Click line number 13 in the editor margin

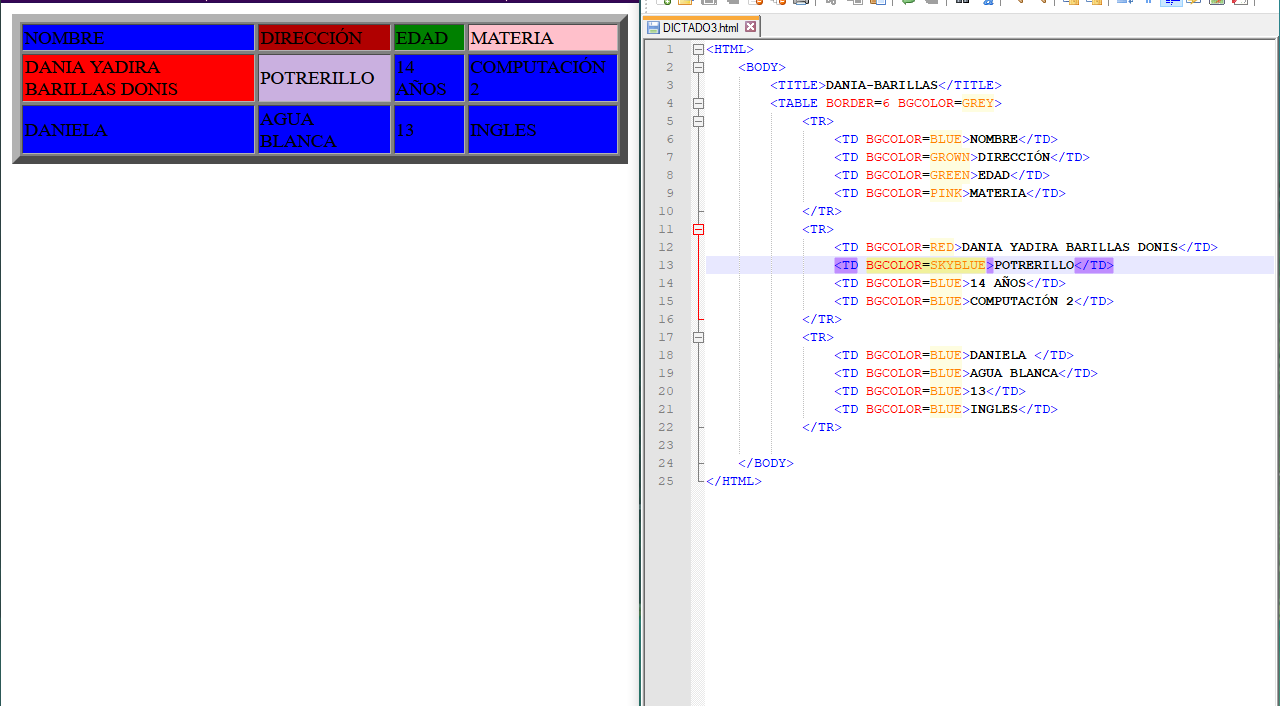click(666, 265)
